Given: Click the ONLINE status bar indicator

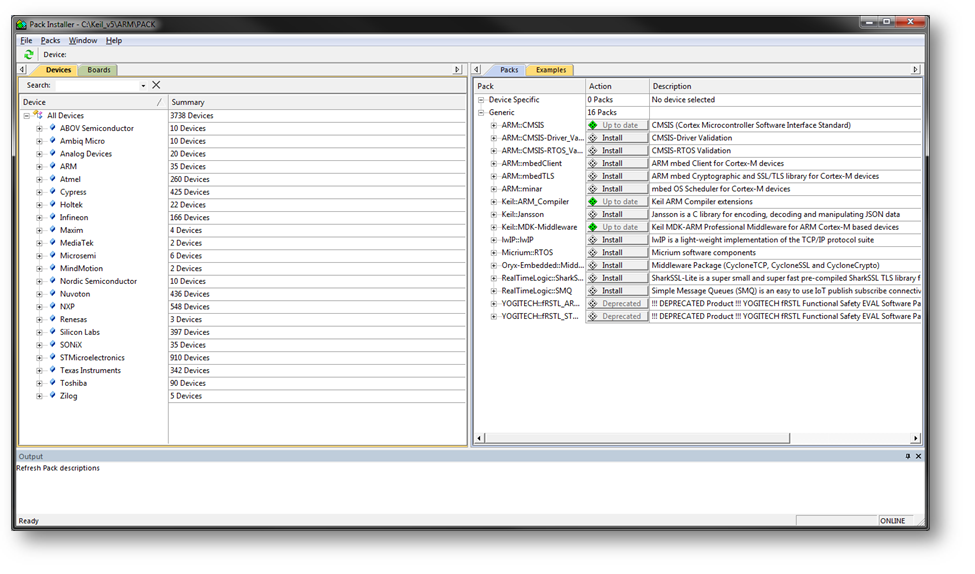Looking at the screenshot, I should [893, 521].
